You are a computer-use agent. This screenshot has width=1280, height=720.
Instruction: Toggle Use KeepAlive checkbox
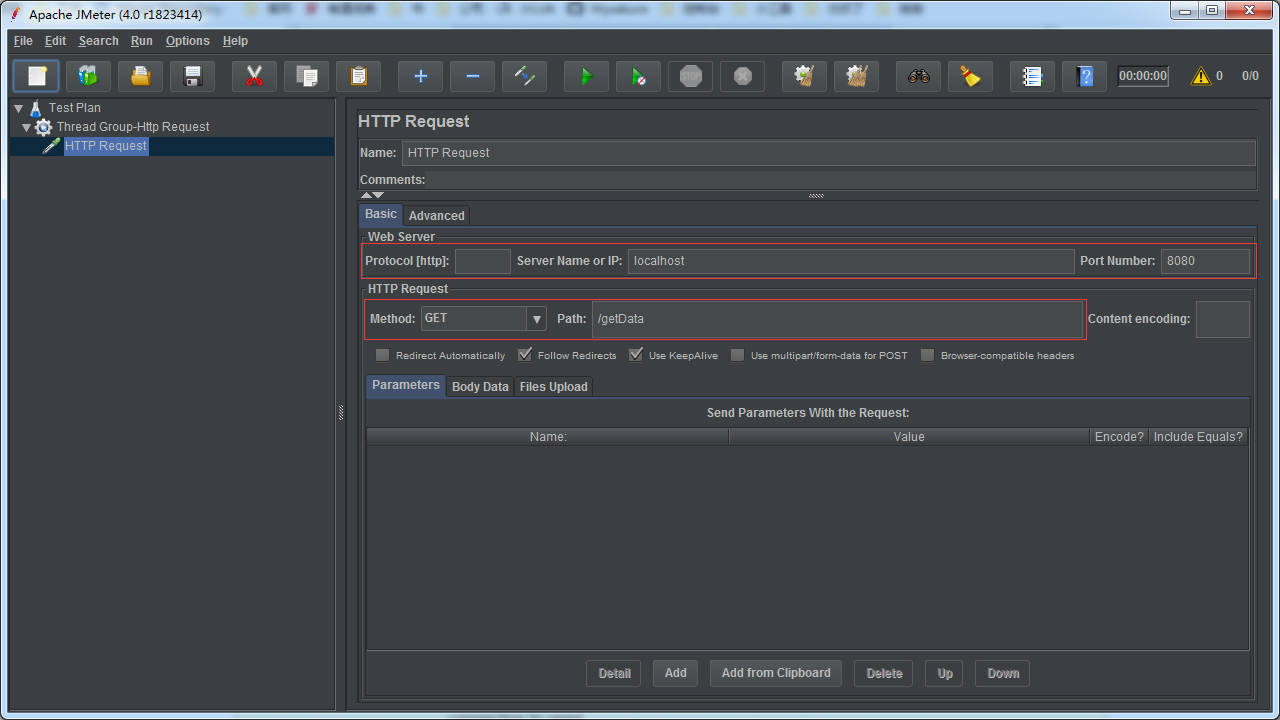coord(636,355)
